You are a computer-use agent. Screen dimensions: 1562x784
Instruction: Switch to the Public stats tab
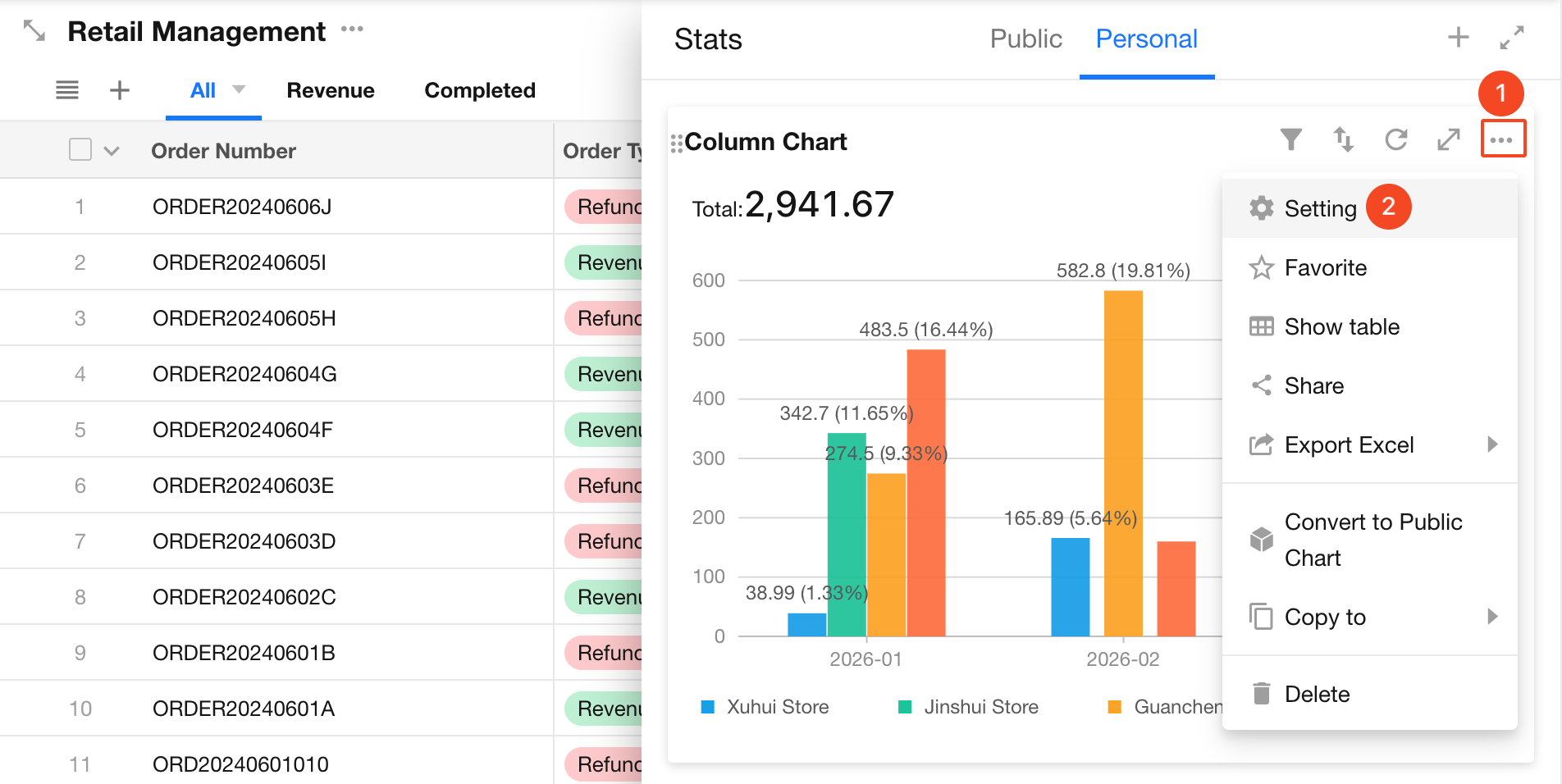pos(1025,39)
